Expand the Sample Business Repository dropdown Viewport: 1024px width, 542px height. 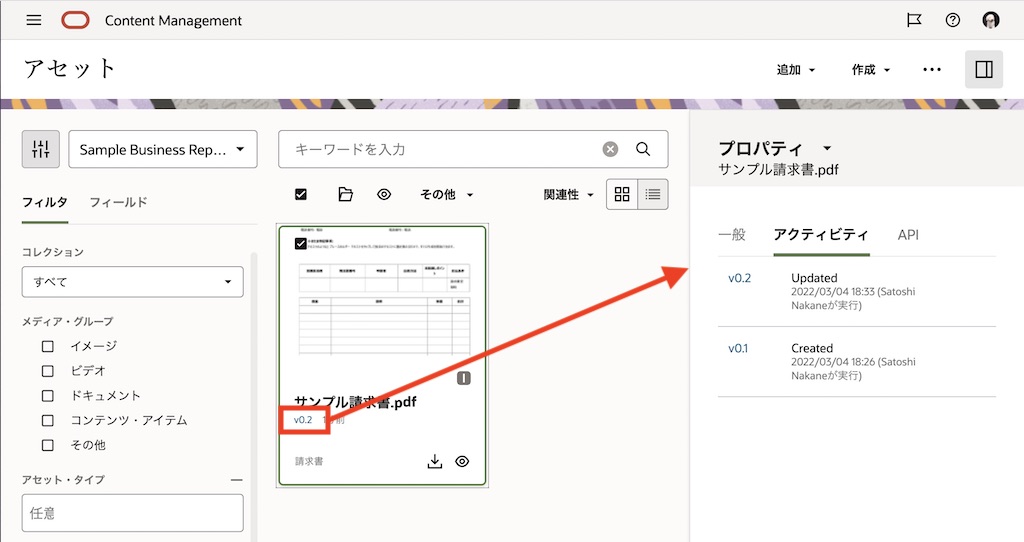163,149
